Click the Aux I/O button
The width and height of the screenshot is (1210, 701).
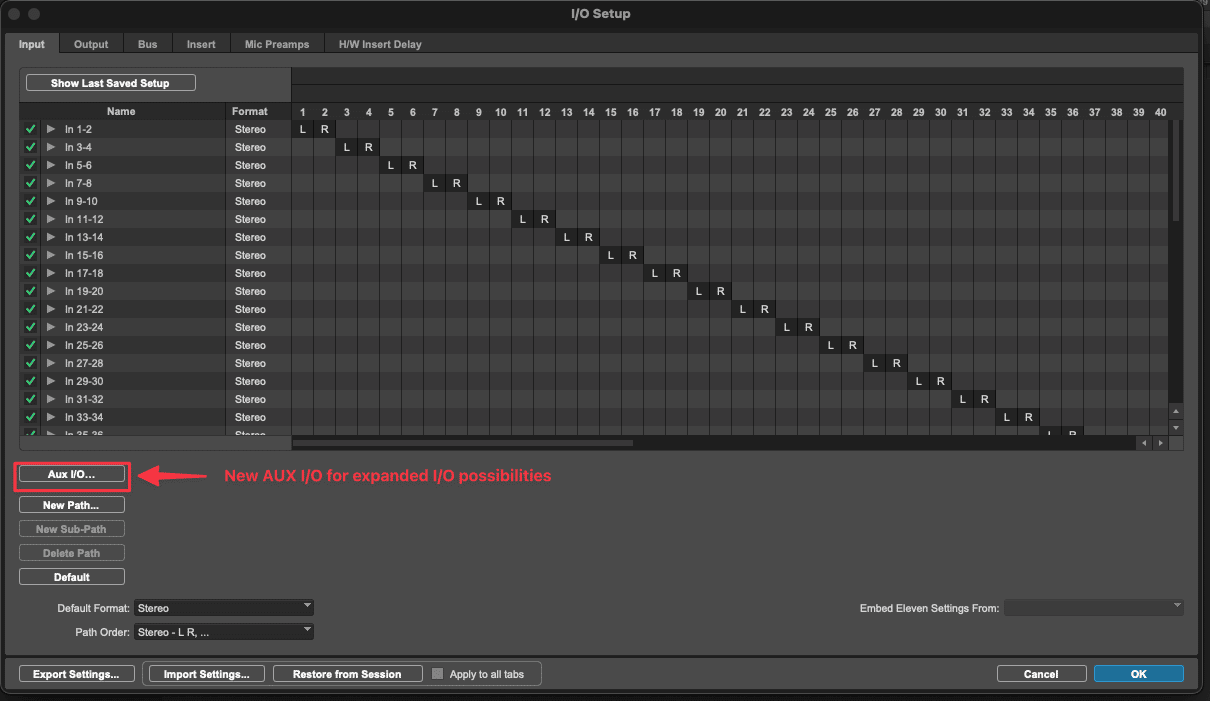pyautogui.click(x=72, y=474)
